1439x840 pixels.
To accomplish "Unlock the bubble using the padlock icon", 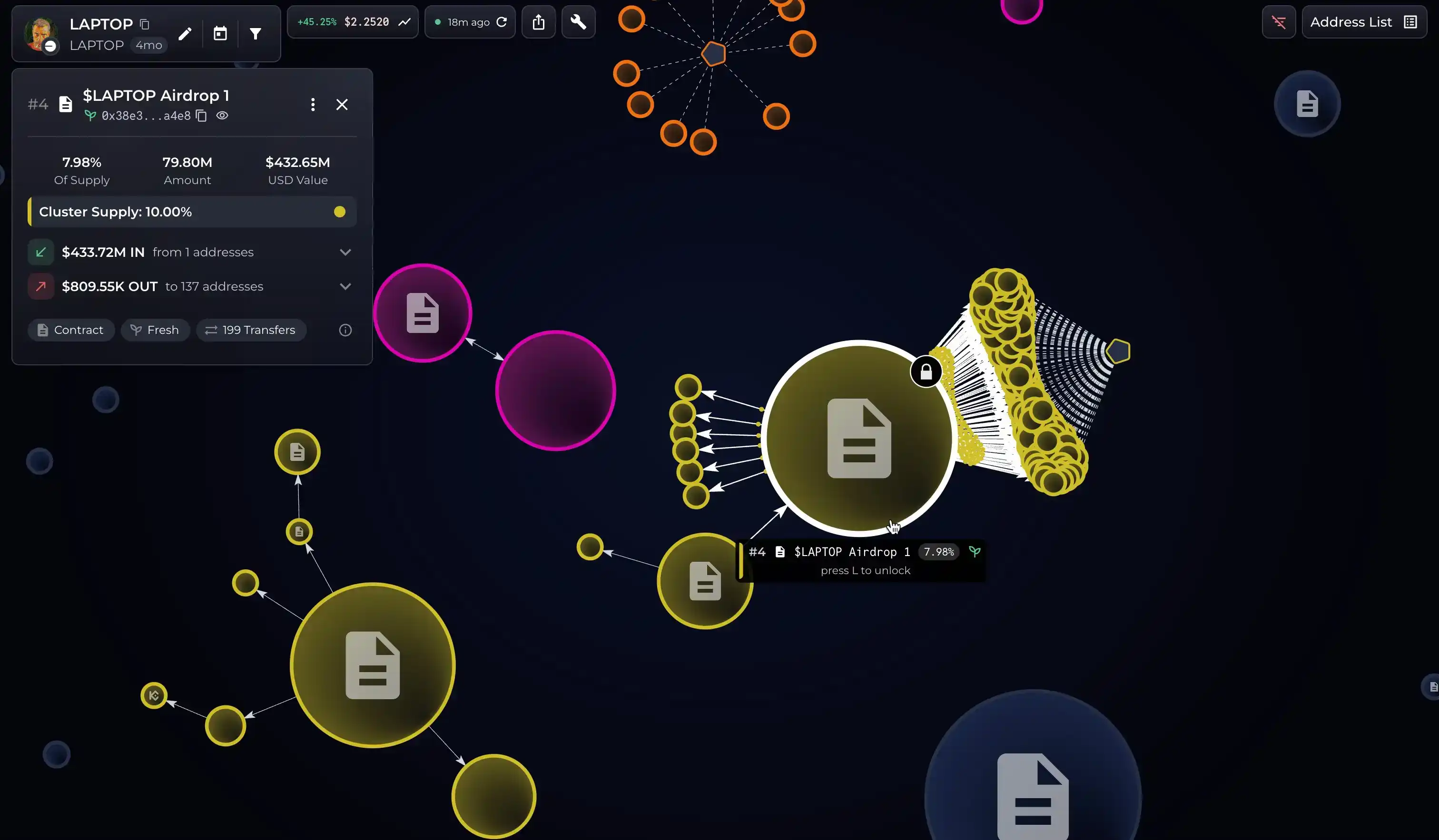I will [926, 371].
